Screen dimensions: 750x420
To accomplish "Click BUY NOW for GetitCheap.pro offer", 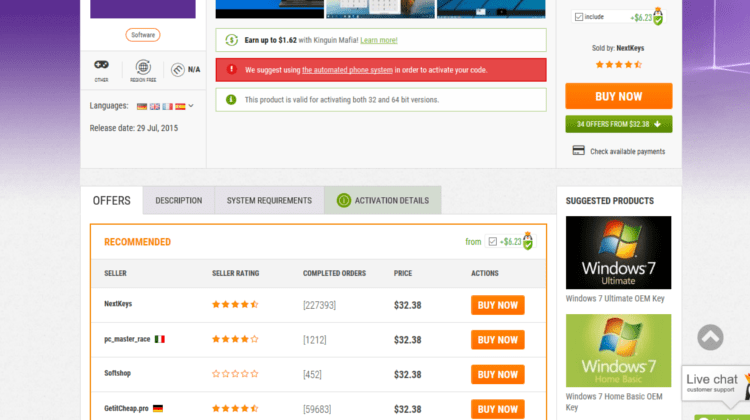I will [497, 409].
